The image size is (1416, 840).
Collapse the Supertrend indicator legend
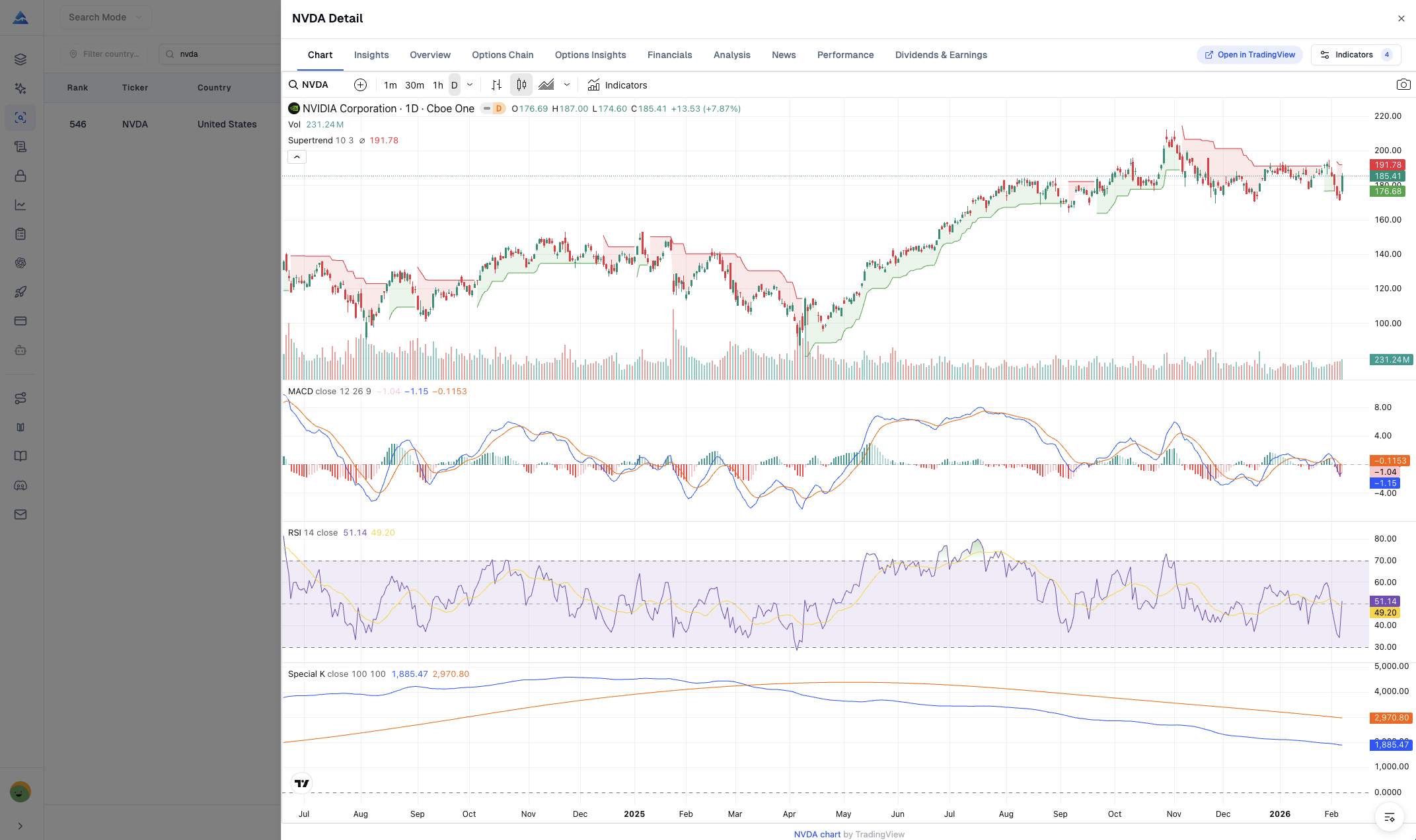(x=297, y=157)
